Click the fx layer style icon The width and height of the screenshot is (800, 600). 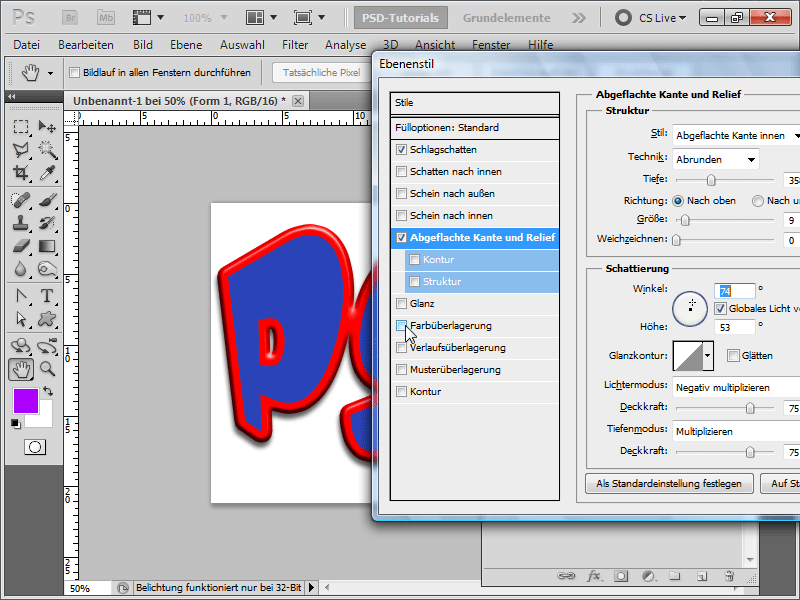point(593,576)
